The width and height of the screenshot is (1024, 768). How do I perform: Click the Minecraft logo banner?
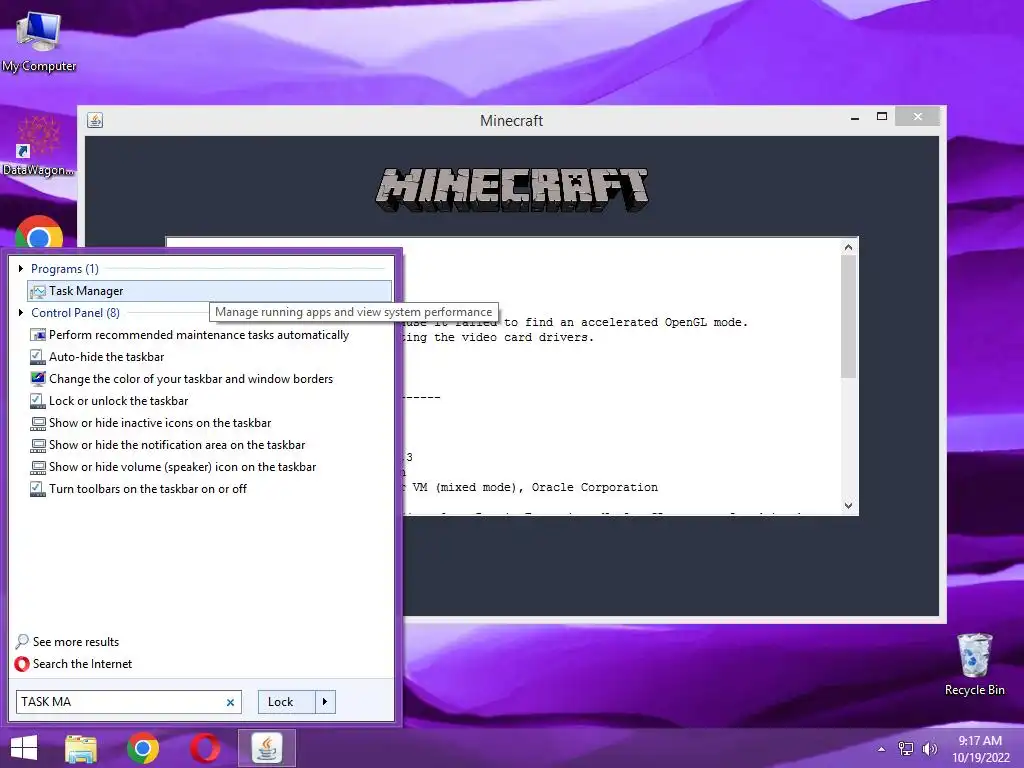[512, 189]
